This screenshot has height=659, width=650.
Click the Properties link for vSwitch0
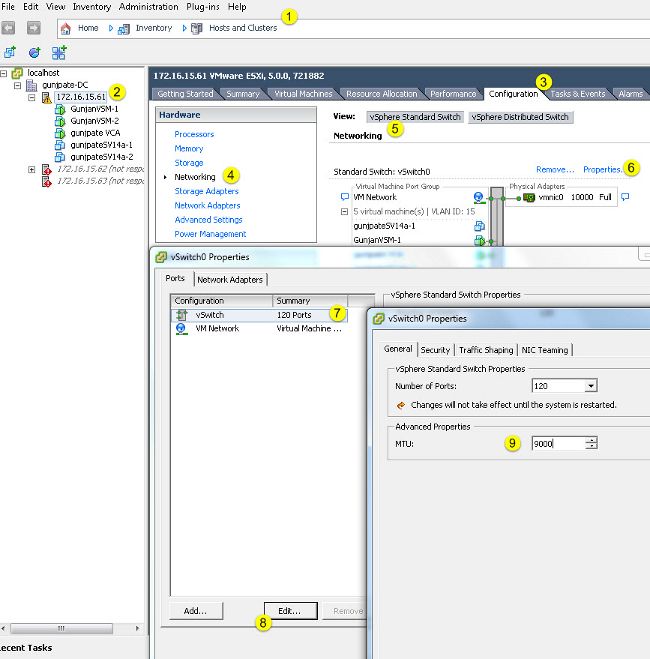pos(603,169)
